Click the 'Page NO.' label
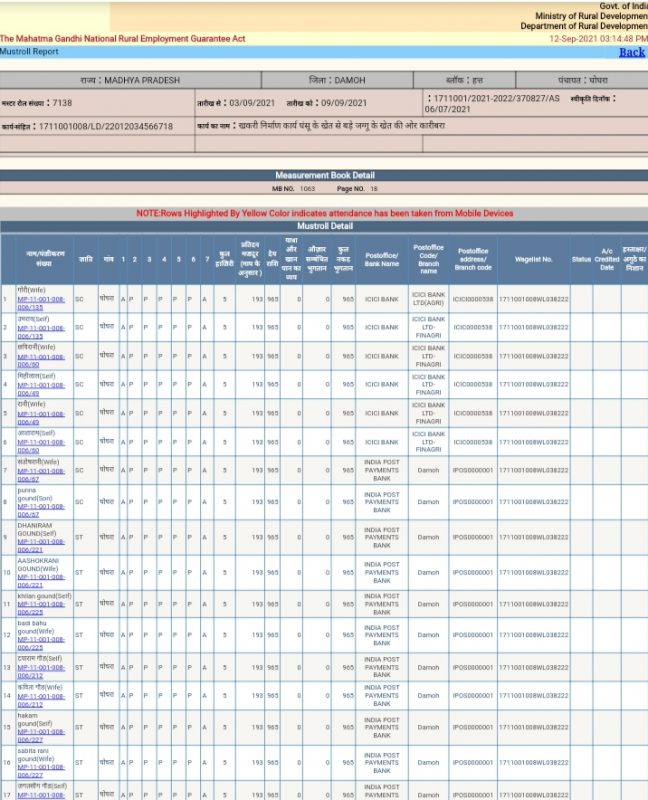Image resolution: width=648 pixels, height=800 pixels. coord(351,189)
